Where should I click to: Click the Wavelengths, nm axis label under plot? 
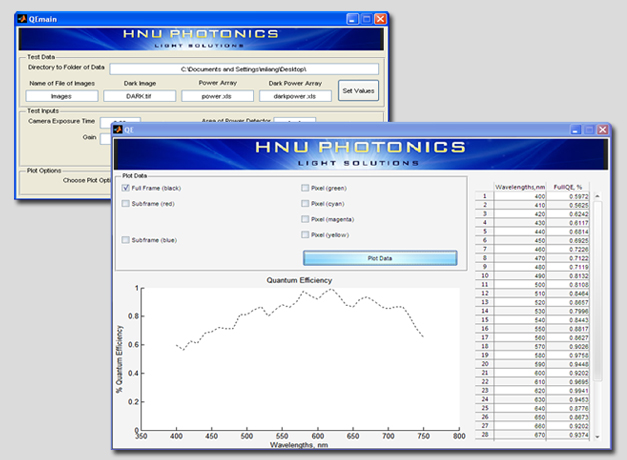(299, 445)
